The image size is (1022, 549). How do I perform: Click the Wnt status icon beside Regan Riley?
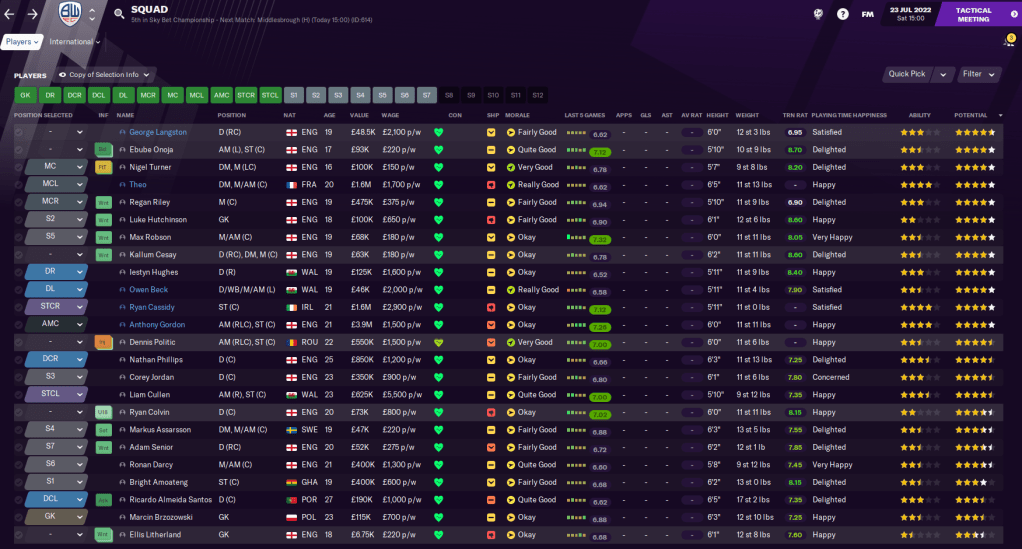point(102,202)
